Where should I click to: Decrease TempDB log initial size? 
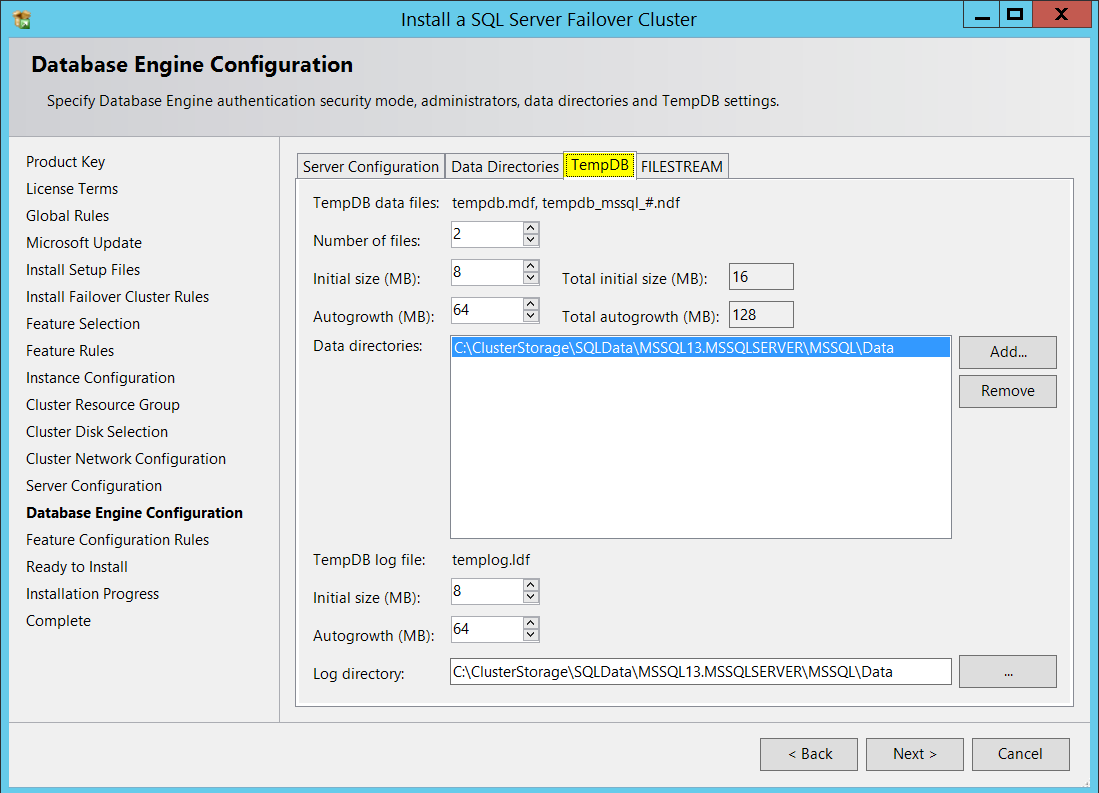pyautogui.click(x=531, y=597)
